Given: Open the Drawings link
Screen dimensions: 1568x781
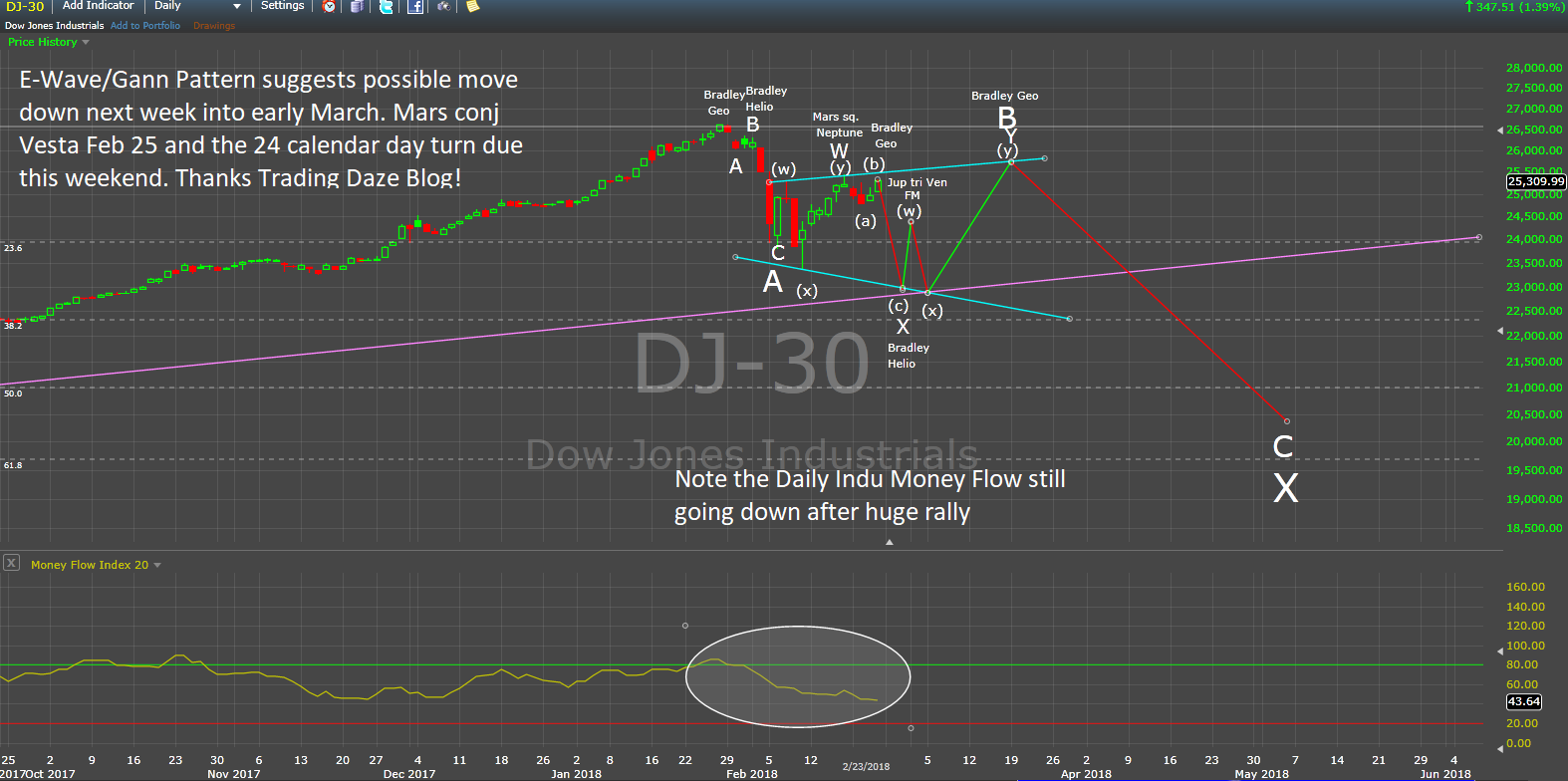Looking at the screenshot, I should point(214,26).
